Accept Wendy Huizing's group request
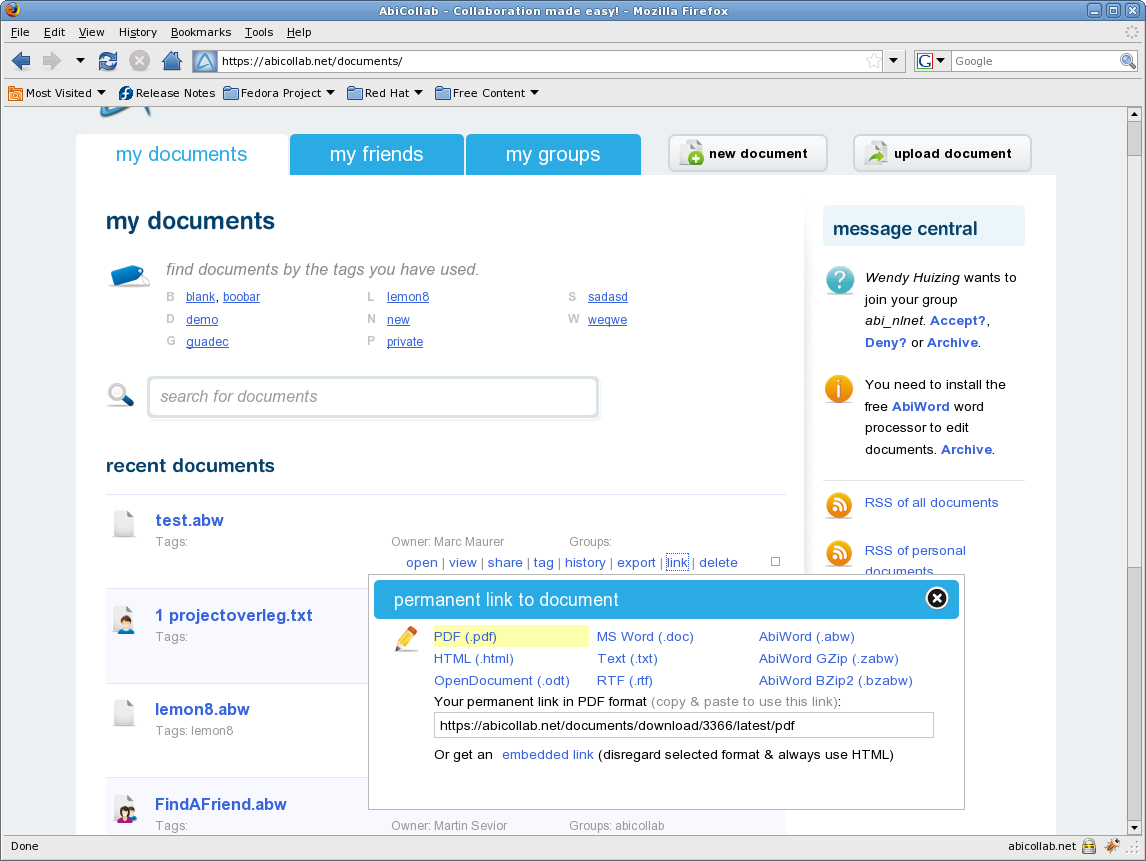Image resolution: width=1146 pixels, height=861 pixels. [957, 320]
